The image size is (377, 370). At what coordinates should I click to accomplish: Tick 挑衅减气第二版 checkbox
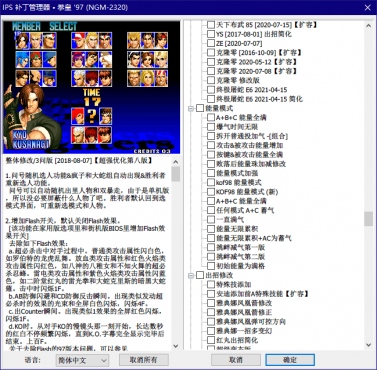point(211,257)
